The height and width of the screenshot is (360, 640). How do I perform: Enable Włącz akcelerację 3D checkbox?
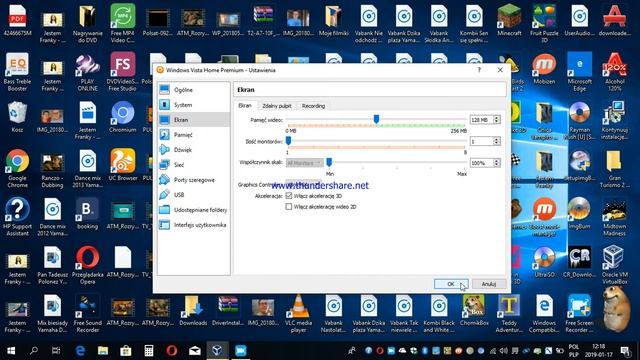(x=289, y=196)
